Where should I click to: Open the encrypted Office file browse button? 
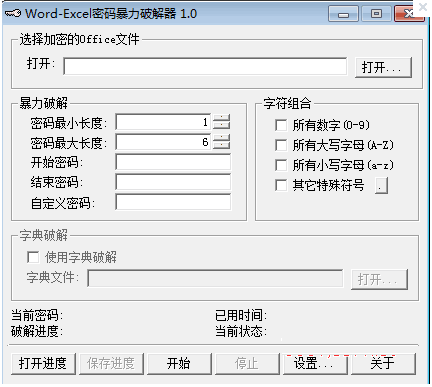point(383,68)
